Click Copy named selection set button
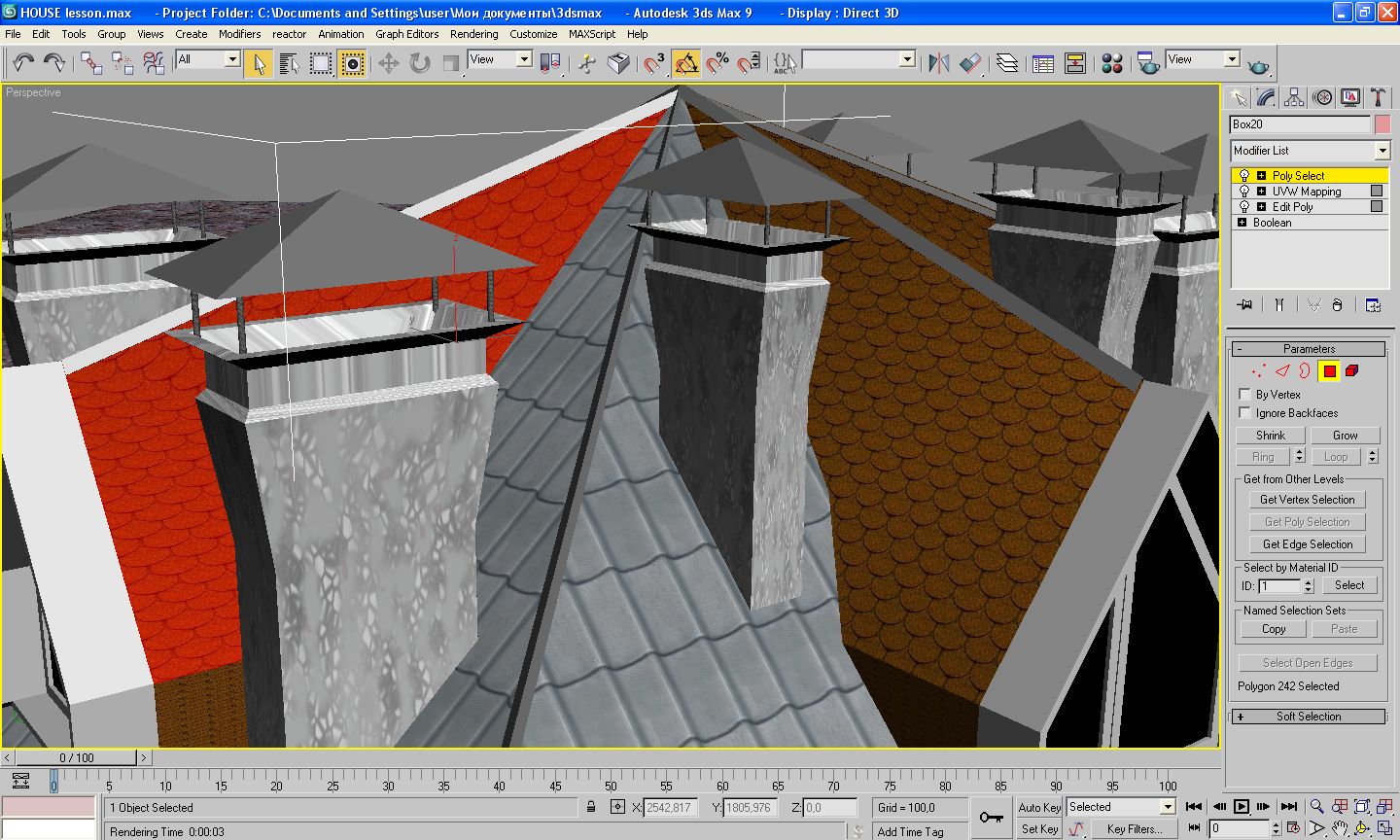 [x=1274, y=629]
